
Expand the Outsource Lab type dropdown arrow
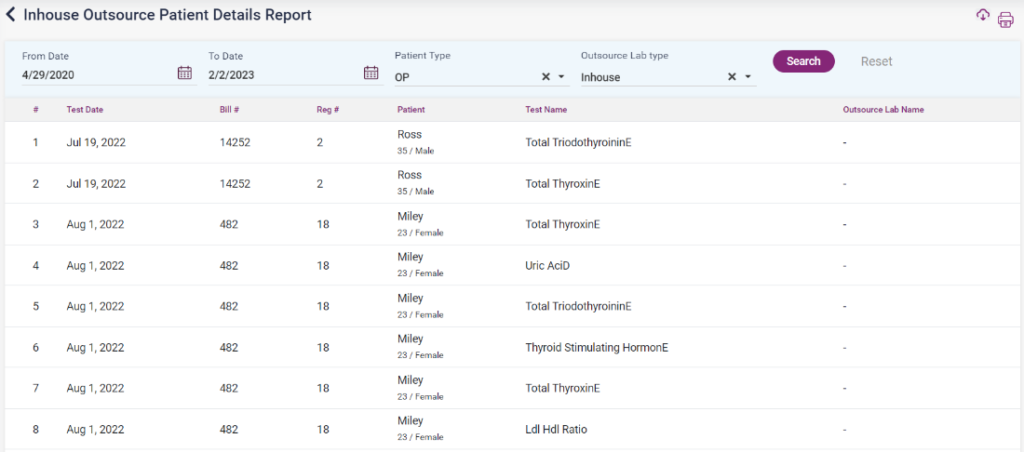(747, 77)
